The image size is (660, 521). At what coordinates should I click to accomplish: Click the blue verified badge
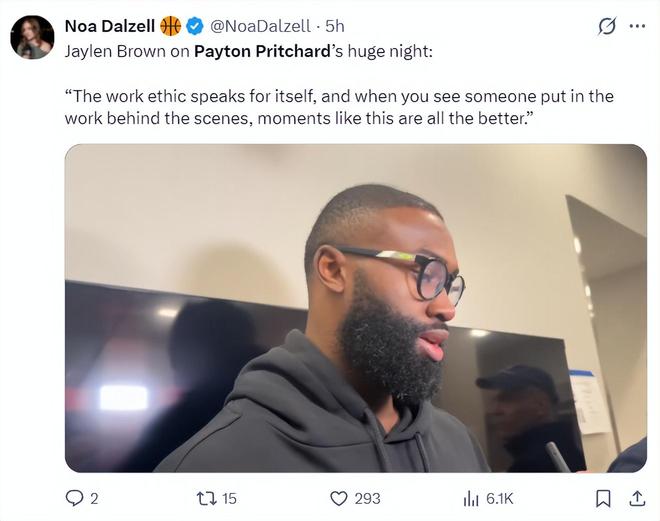point(193,26)
